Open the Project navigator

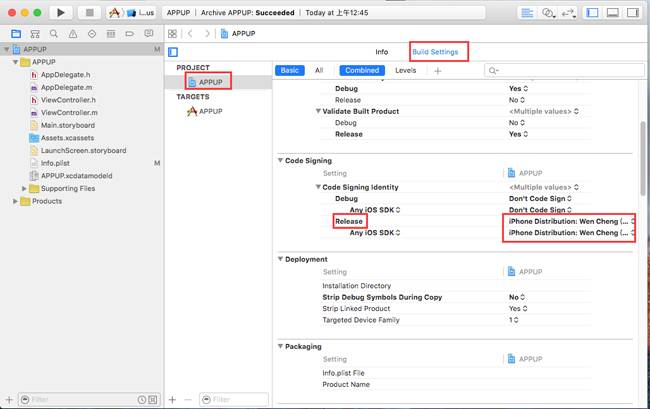[x=16, y=34]
